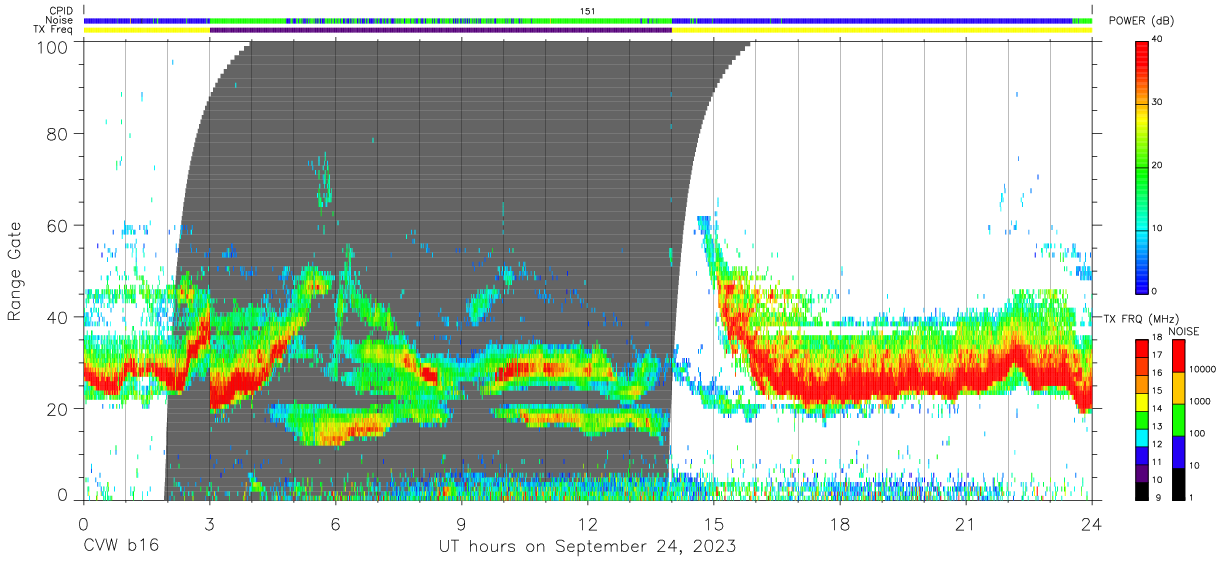The width and height of the screenshot is (1228, 567).
Task: Click the noise colorbar
Action: pos(1179,419)
